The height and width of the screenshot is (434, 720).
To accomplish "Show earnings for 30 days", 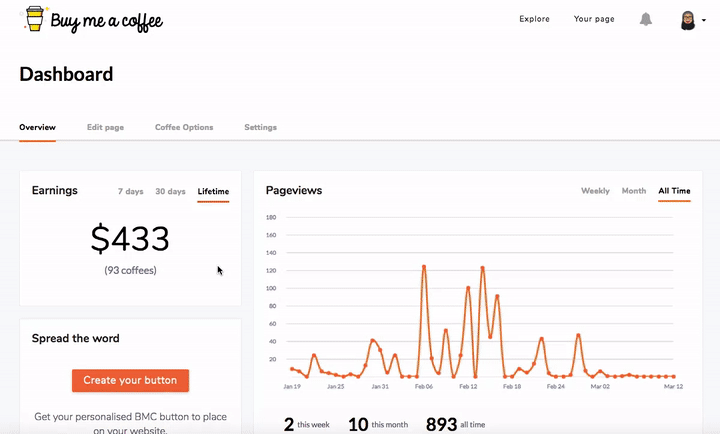I will click(170, 191).
